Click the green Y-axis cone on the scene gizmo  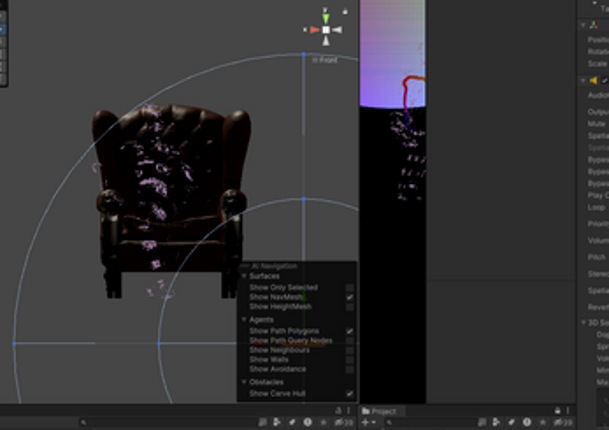326,18
